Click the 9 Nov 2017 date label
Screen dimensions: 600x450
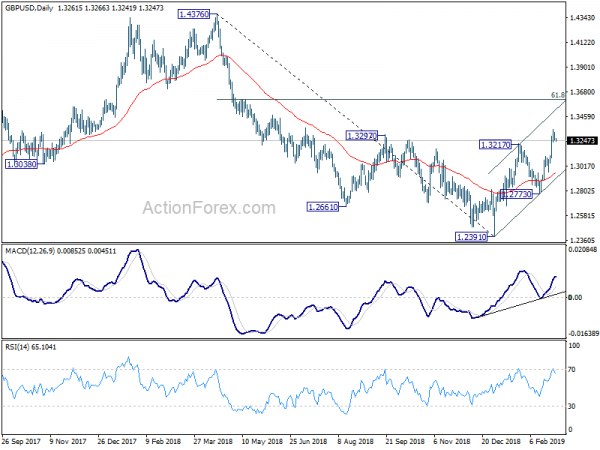(68, 441)
